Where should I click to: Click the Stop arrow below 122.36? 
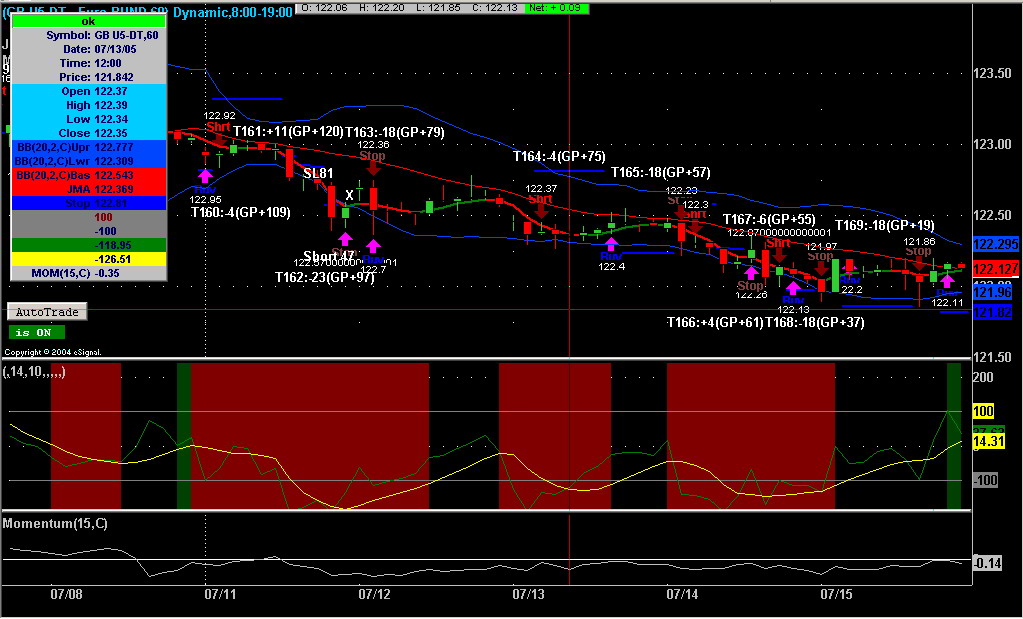click(372, 164)
